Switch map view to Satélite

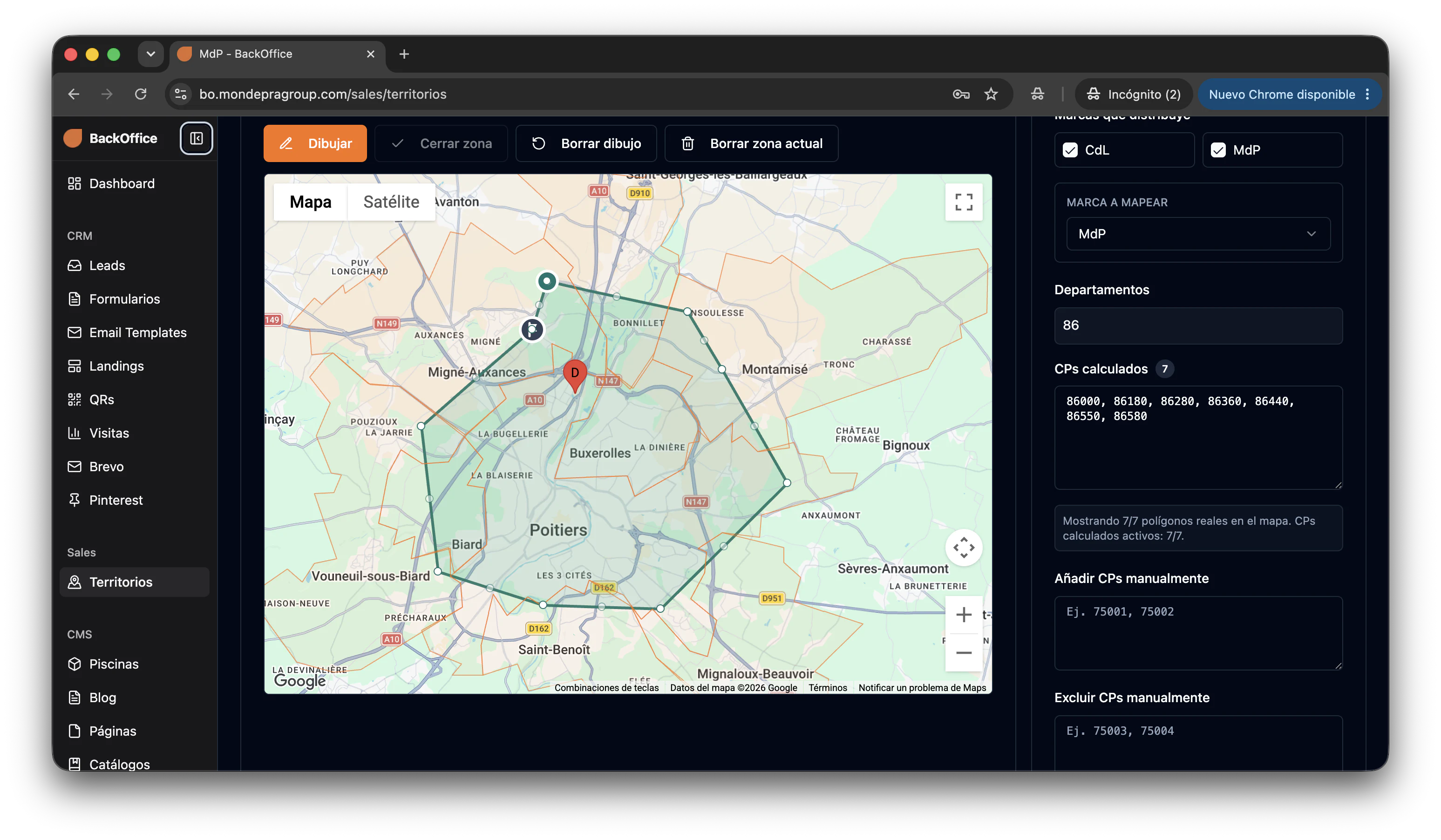coord(391,202)
